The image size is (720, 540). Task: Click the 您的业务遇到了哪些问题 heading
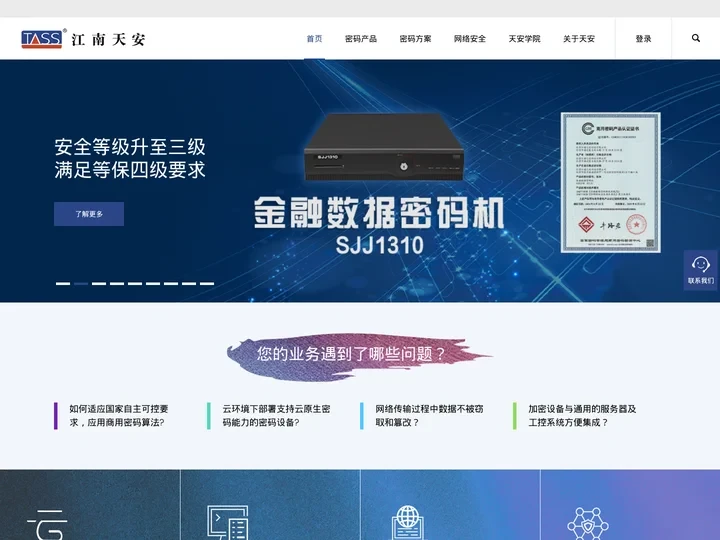[x=351, y=354]
